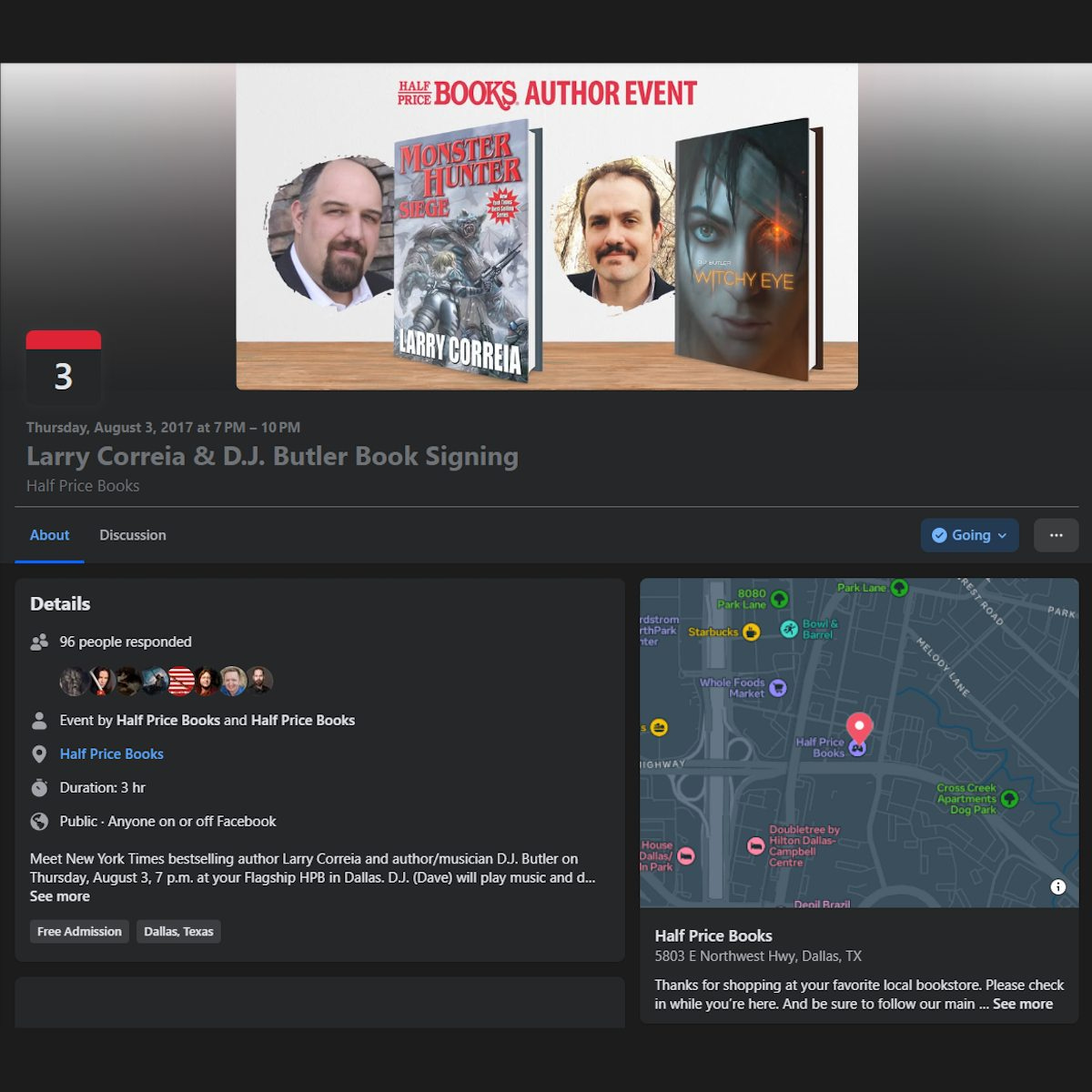
Task: Click the calendar date icon showing 3
Action: [63, 368]
